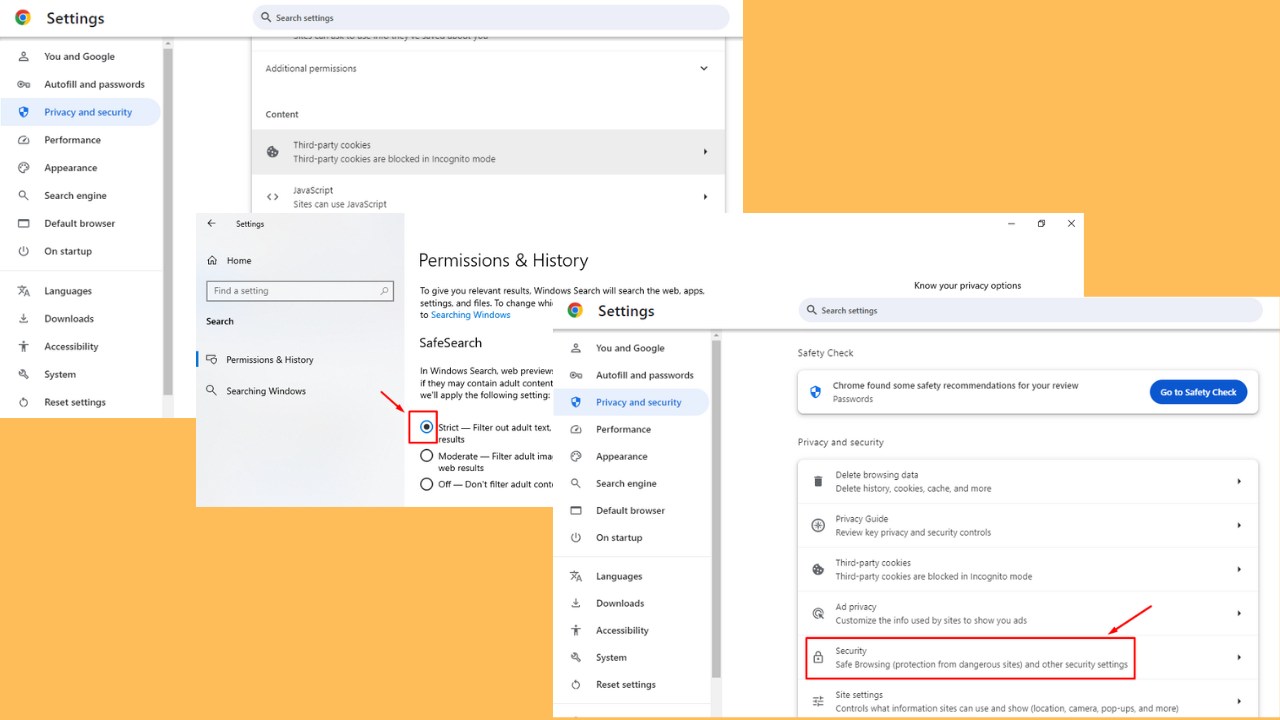This screenshot has height=720, width=1280.
Task: Click Chrome logo in Safety Check Chrome window
Action: pos(575,310)
